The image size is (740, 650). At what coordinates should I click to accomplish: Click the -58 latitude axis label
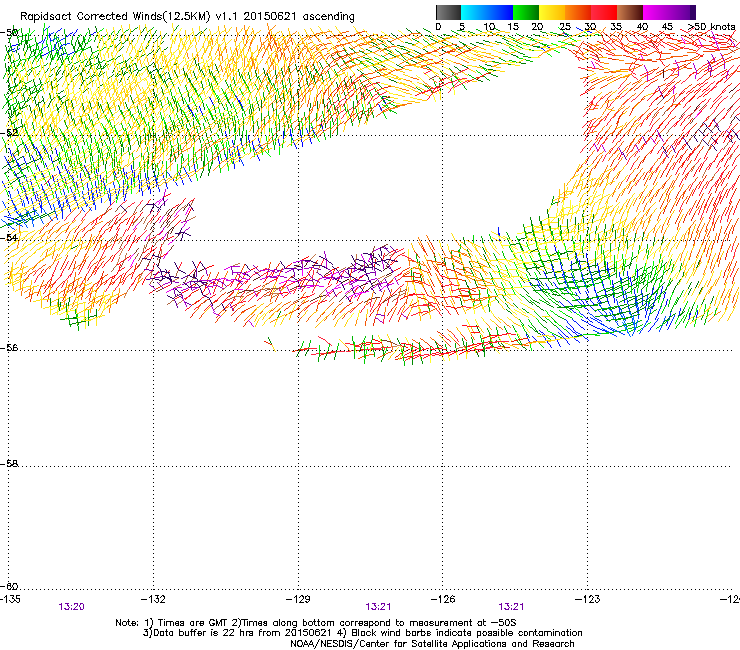point(9,464)
